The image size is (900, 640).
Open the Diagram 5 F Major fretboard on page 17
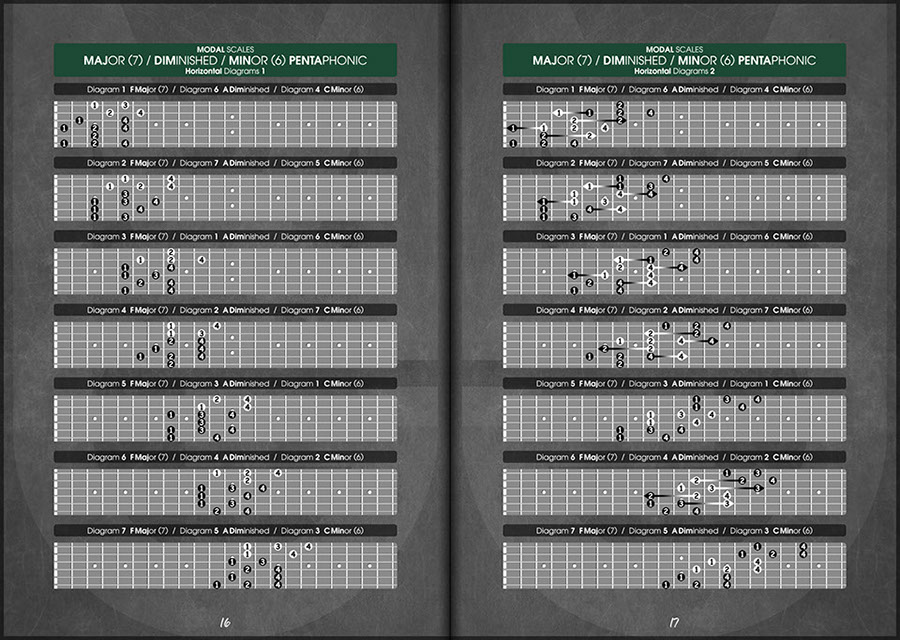[674, 418]
